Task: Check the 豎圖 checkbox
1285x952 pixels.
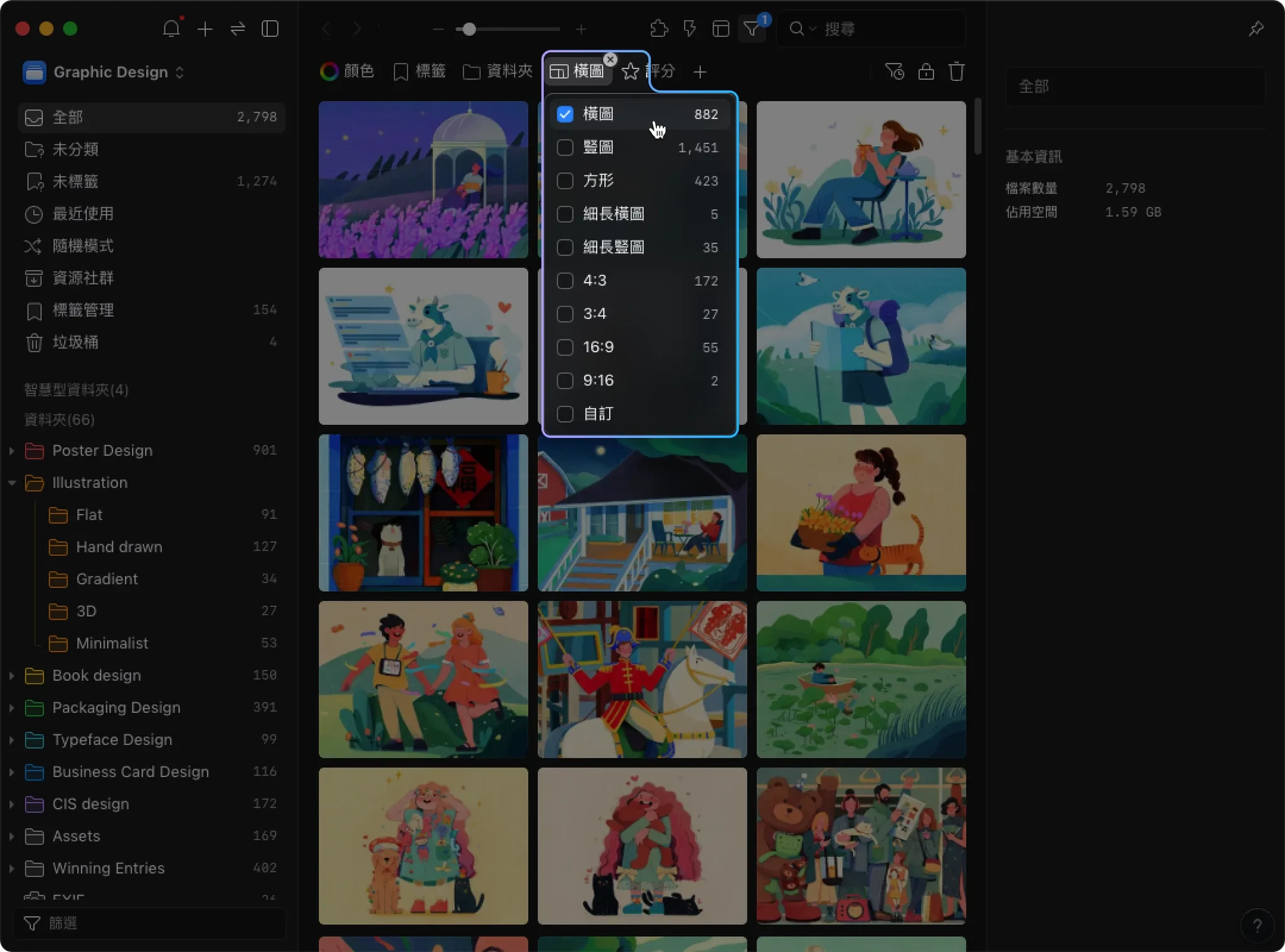Action: pos(565,147)
